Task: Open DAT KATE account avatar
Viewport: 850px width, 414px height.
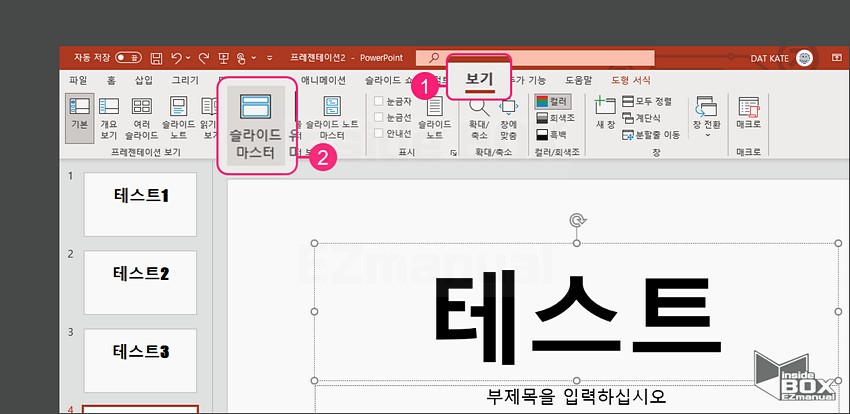Action: point(804,58)
